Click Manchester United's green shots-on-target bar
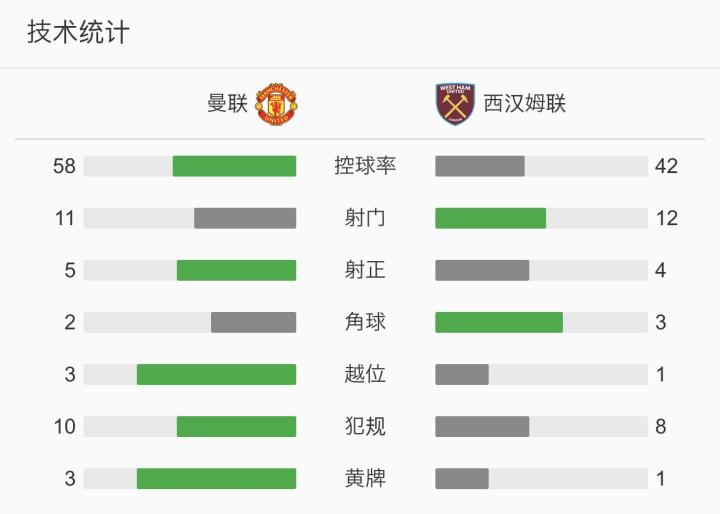 236,270
